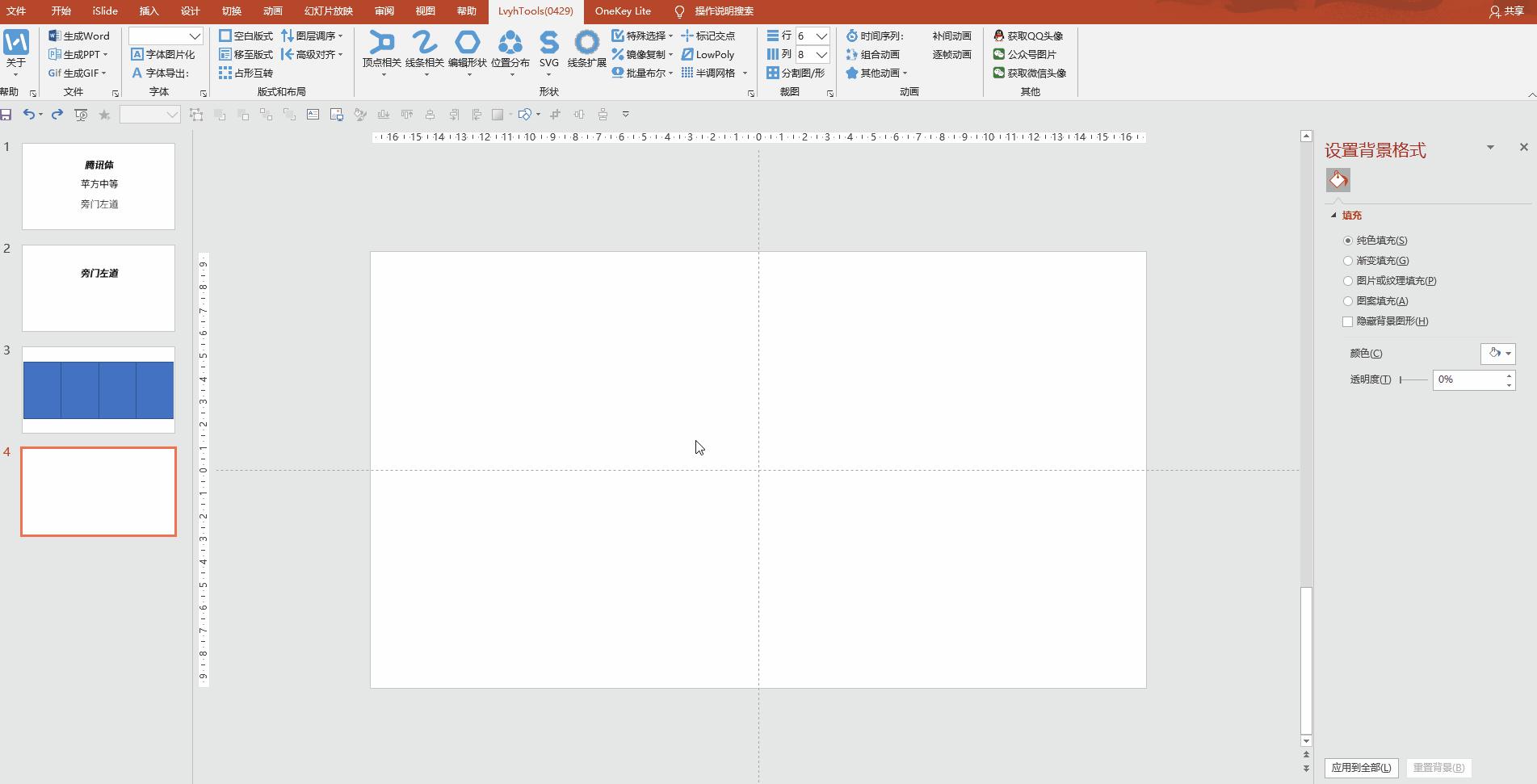1537x784 pixels.
Task: Open the 颜色 fill color picker
Action: tap(1498, 354)
